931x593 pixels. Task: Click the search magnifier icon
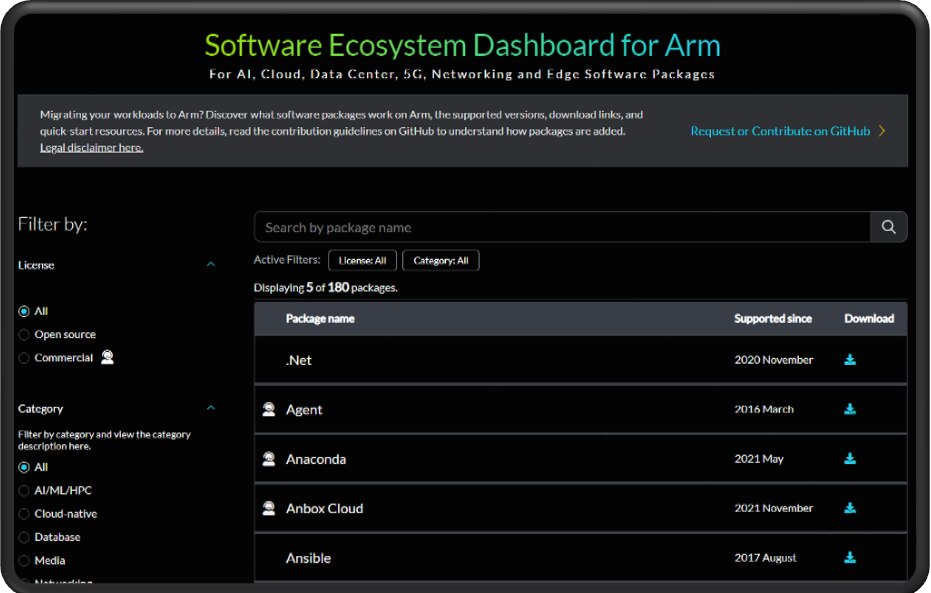pos(889,227)
